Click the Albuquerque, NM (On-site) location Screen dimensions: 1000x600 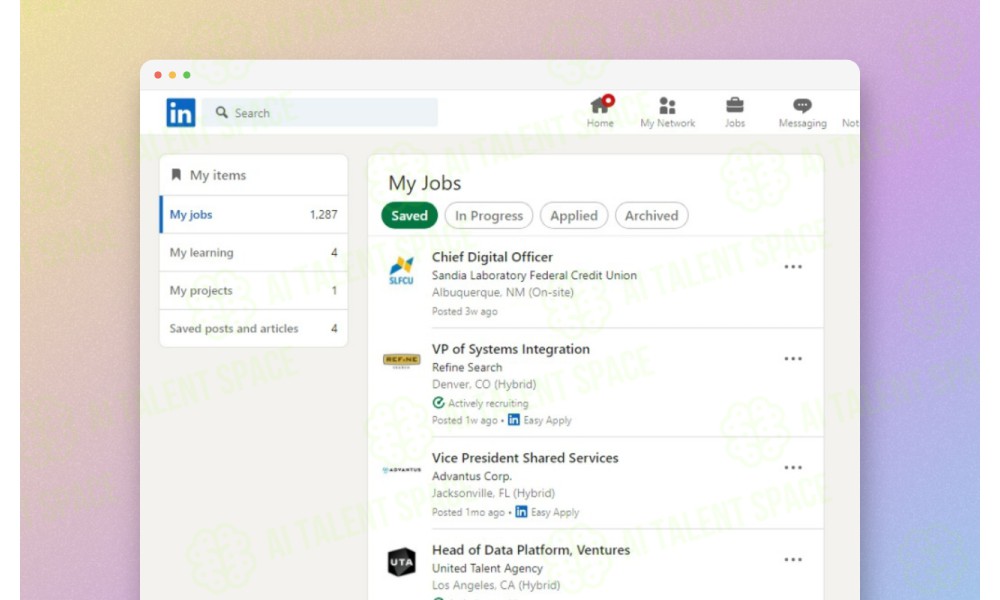503,292
